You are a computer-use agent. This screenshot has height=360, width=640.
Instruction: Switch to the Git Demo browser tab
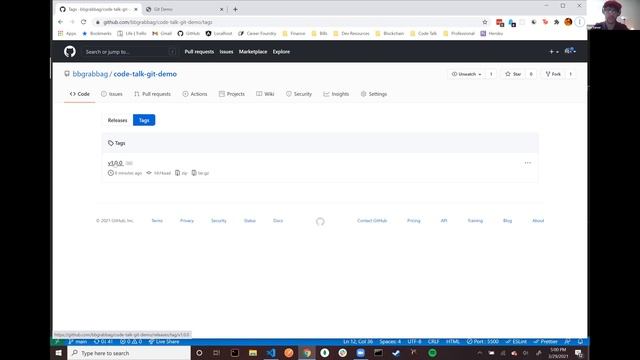coord(184,9)
